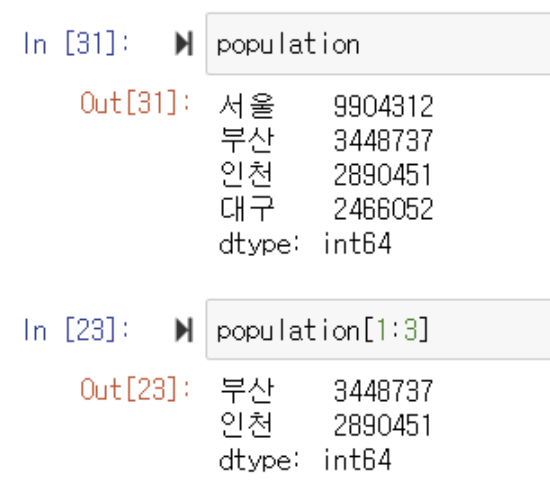Select the In [23] prompt label

[x=76, y=330]
